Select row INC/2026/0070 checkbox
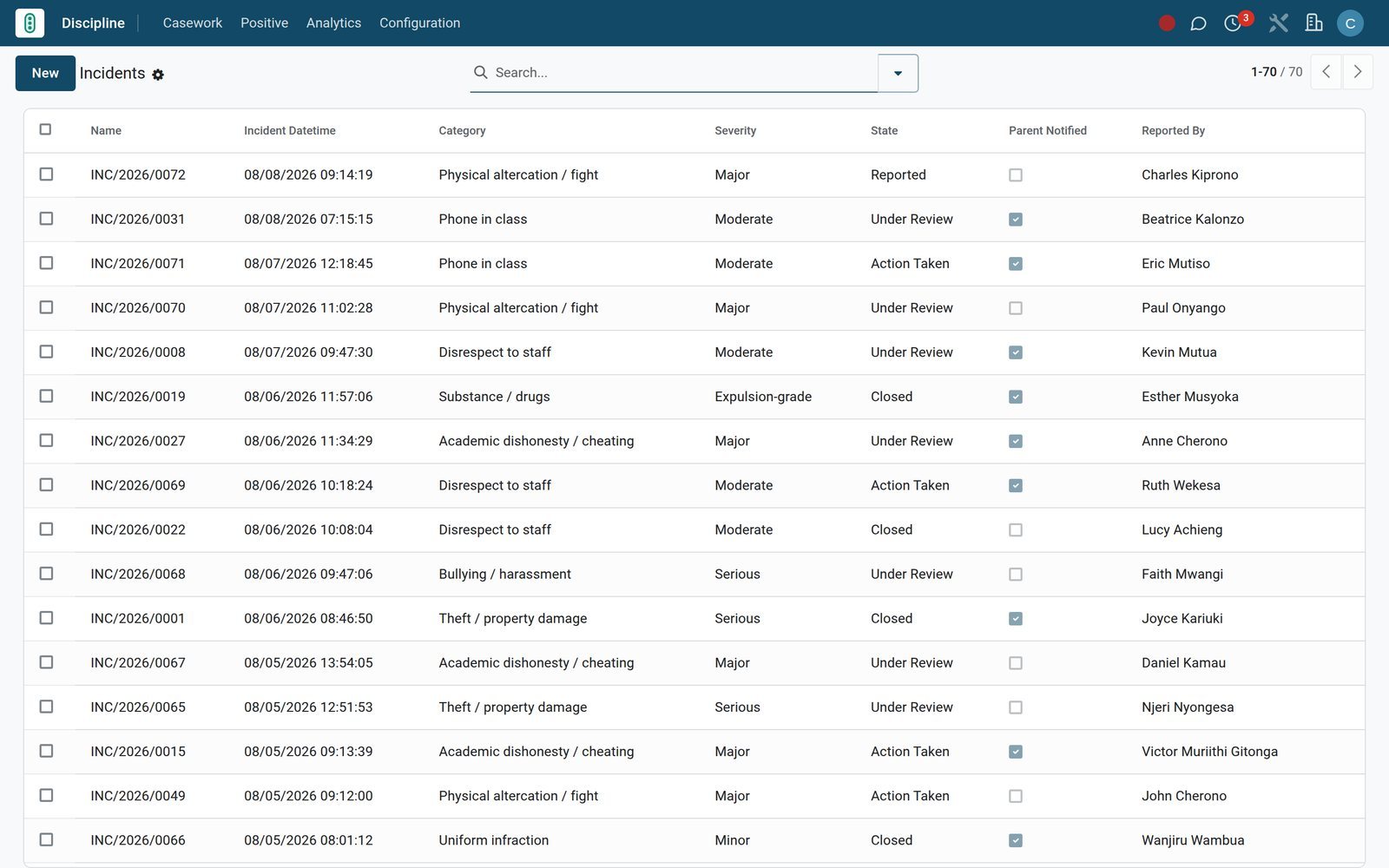The height and width of the screenshot is (868, 1389). click(46, 307)
